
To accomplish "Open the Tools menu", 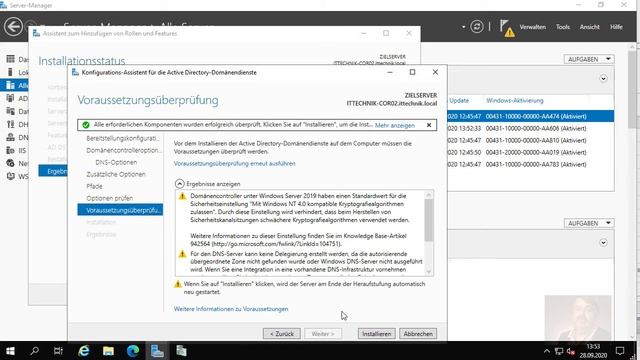I will 562,27.
